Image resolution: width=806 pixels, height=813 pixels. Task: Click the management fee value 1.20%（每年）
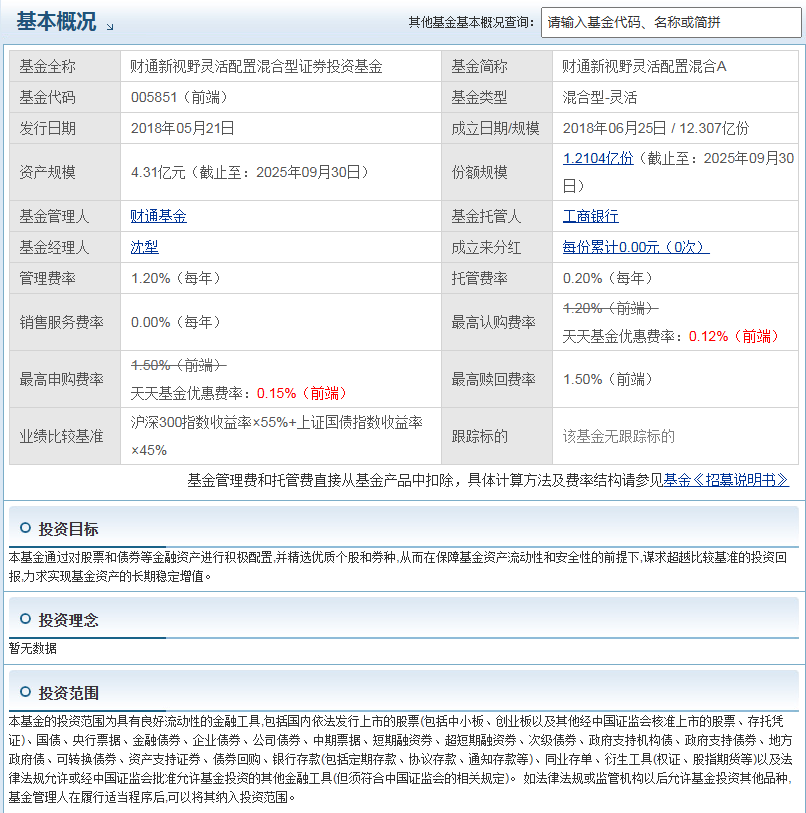click(176, 278)
